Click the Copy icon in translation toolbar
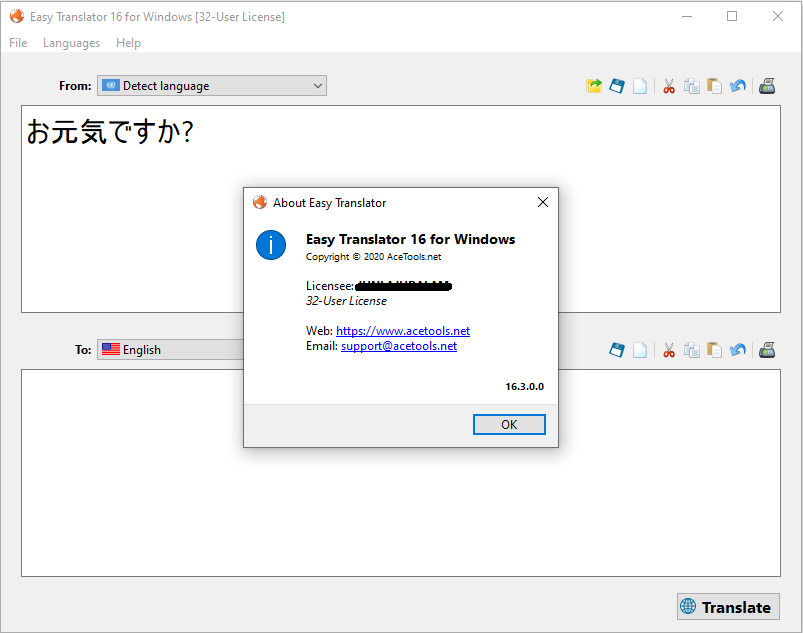This screenshot has height=633, width=803. coord(692,350)
